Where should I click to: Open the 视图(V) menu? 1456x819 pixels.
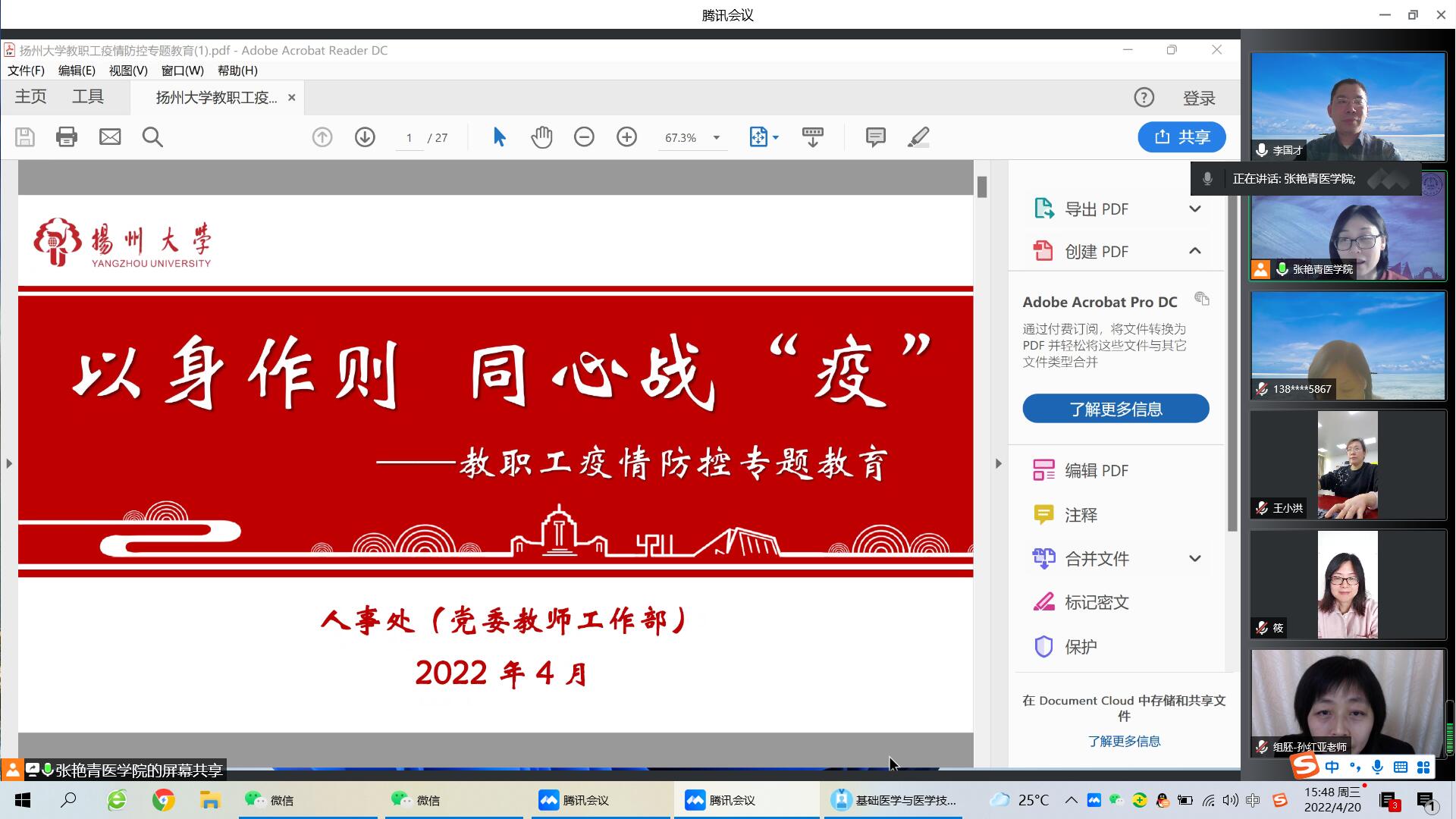click(128, 71)
